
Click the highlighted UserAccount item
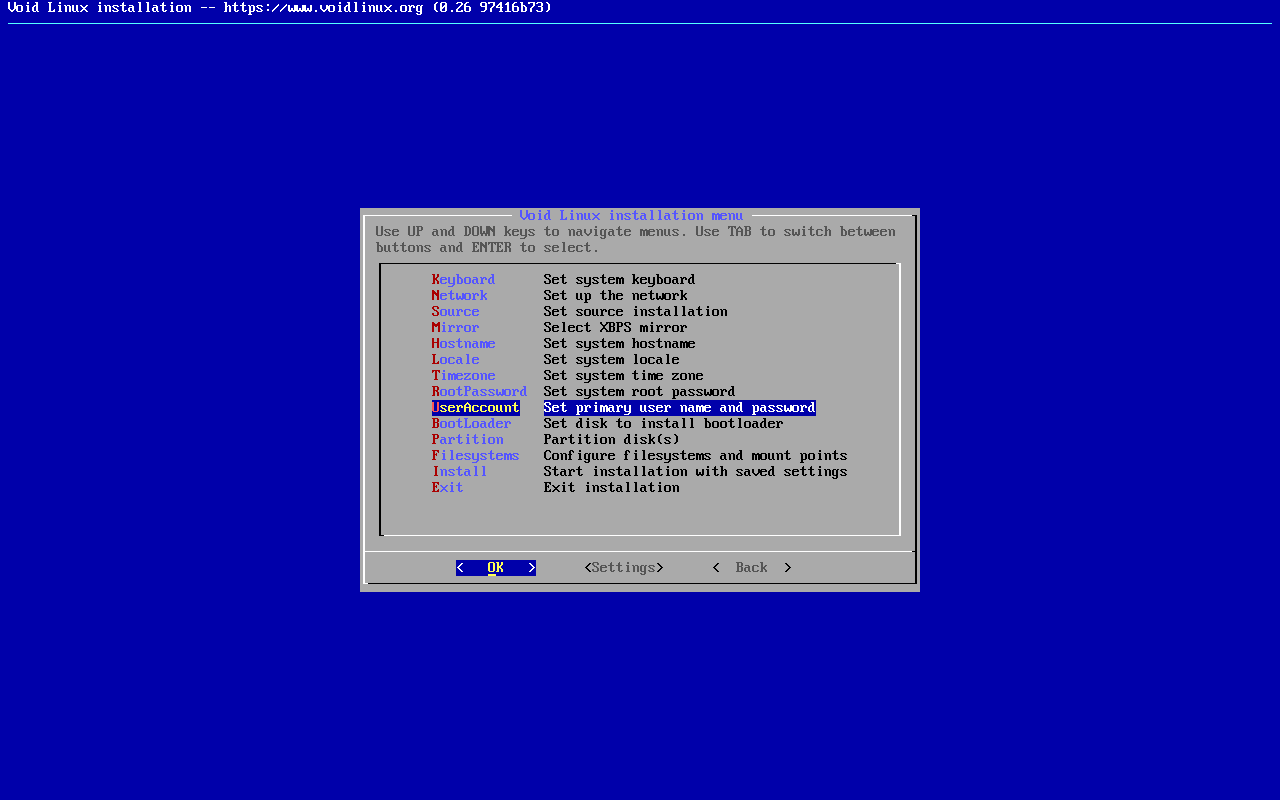tap(475, 408)
